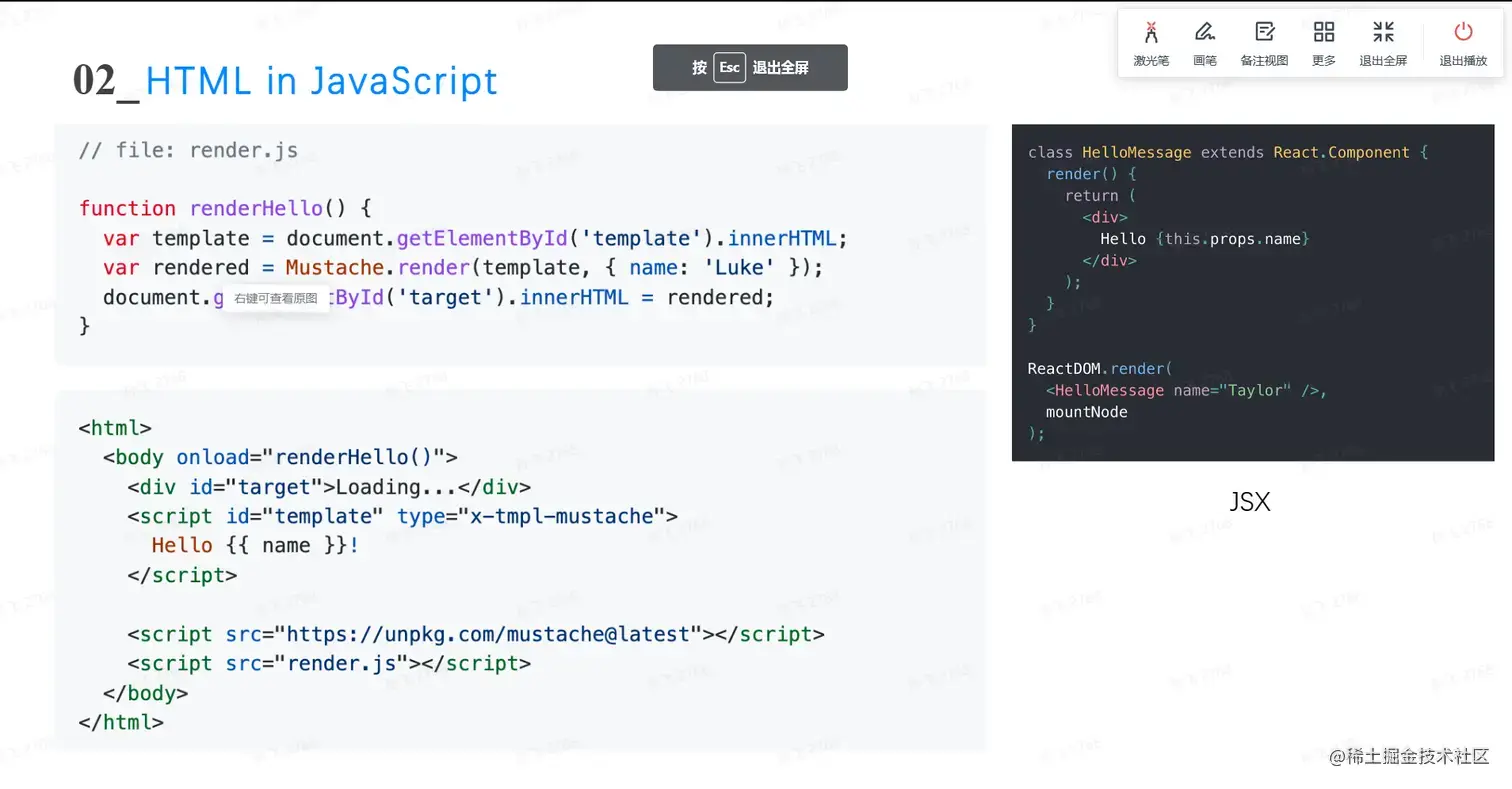
Task: Click the HelloMessage name="Taylor" line
Action: coord(1186,391)
